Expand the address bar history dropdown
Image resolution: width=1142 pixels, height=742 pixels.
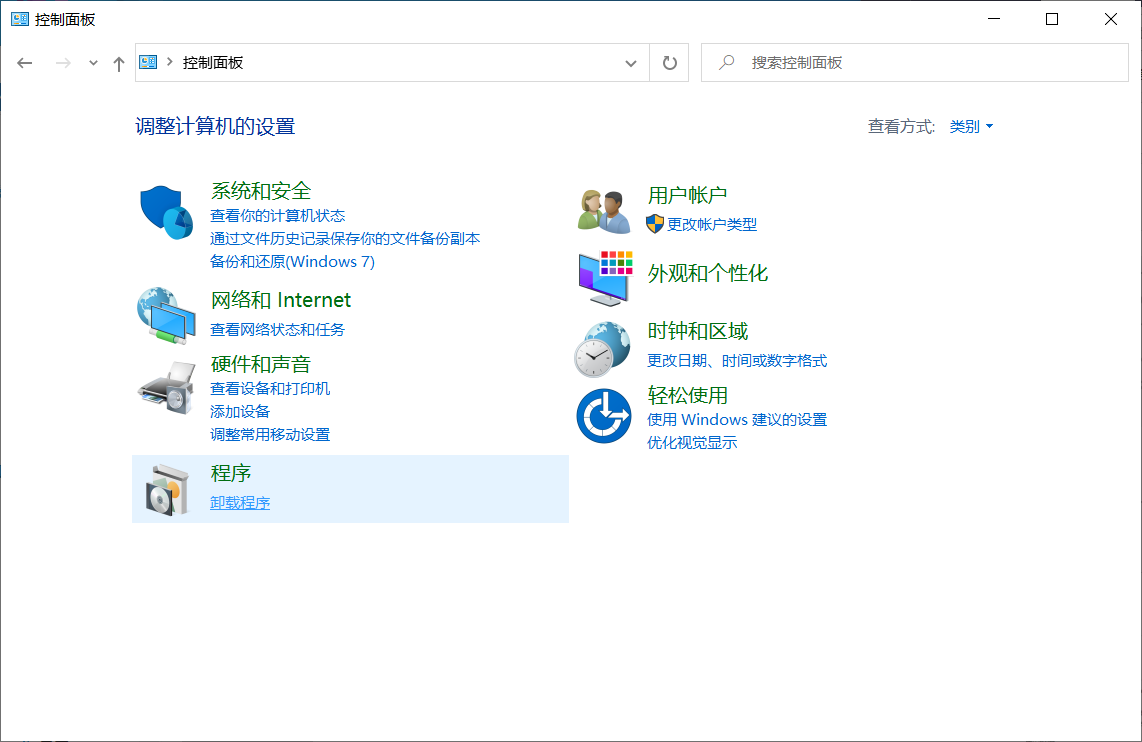pyautogui.click(x=631, y=63)
